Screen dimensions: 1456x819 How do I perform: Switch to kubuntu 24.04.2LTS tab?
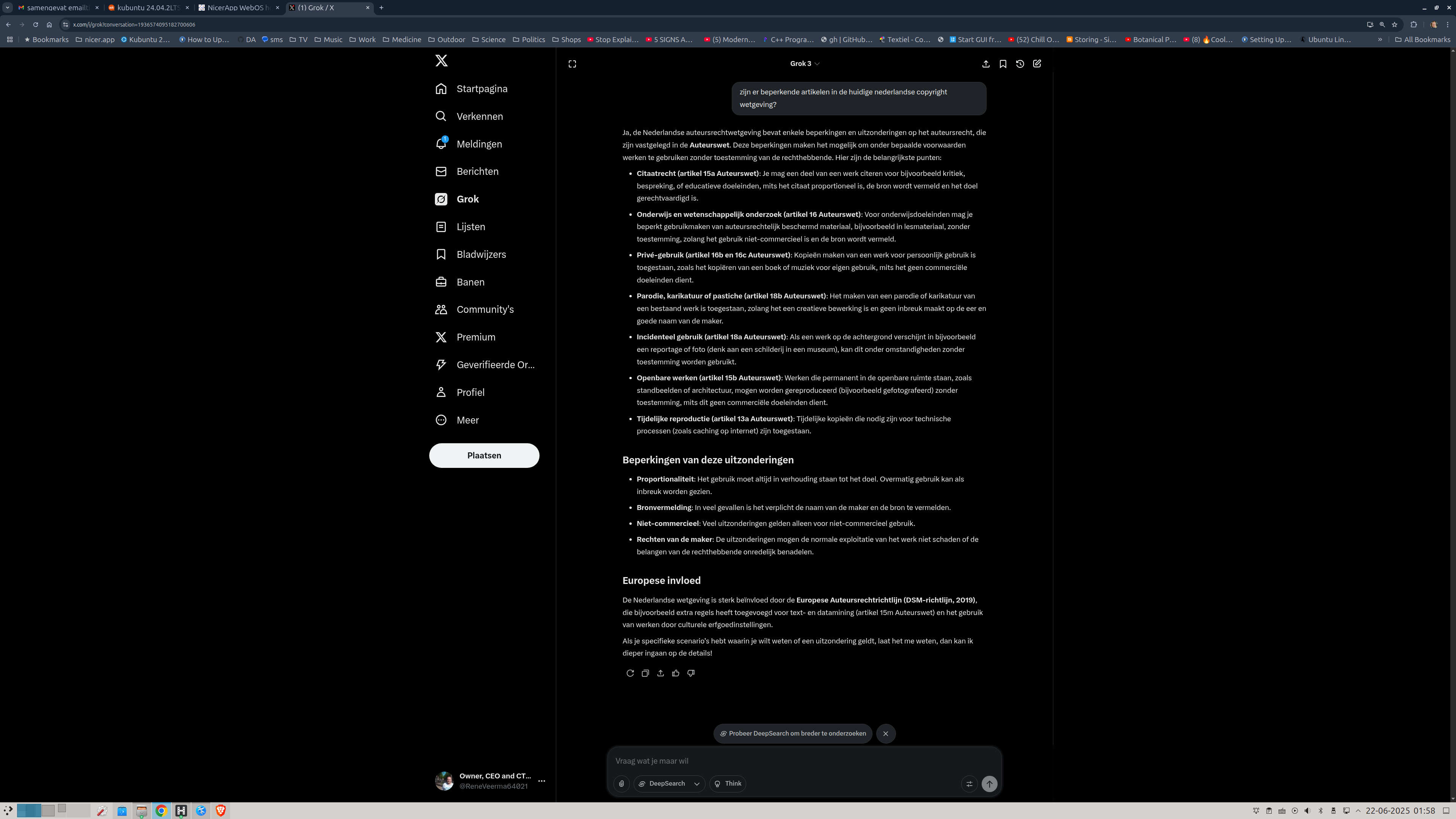(x=148, y=7)
